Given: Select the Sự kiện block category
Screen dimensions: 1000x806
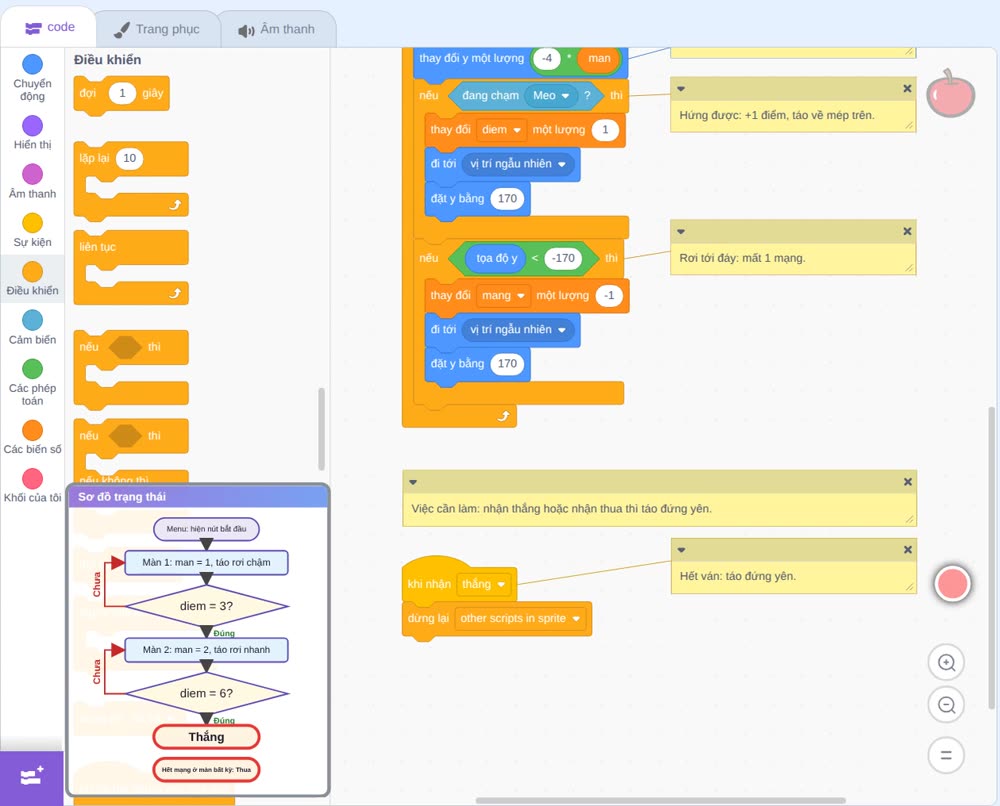Looking at the screenshot, I should pyautogui.click(x=32, y=230).
